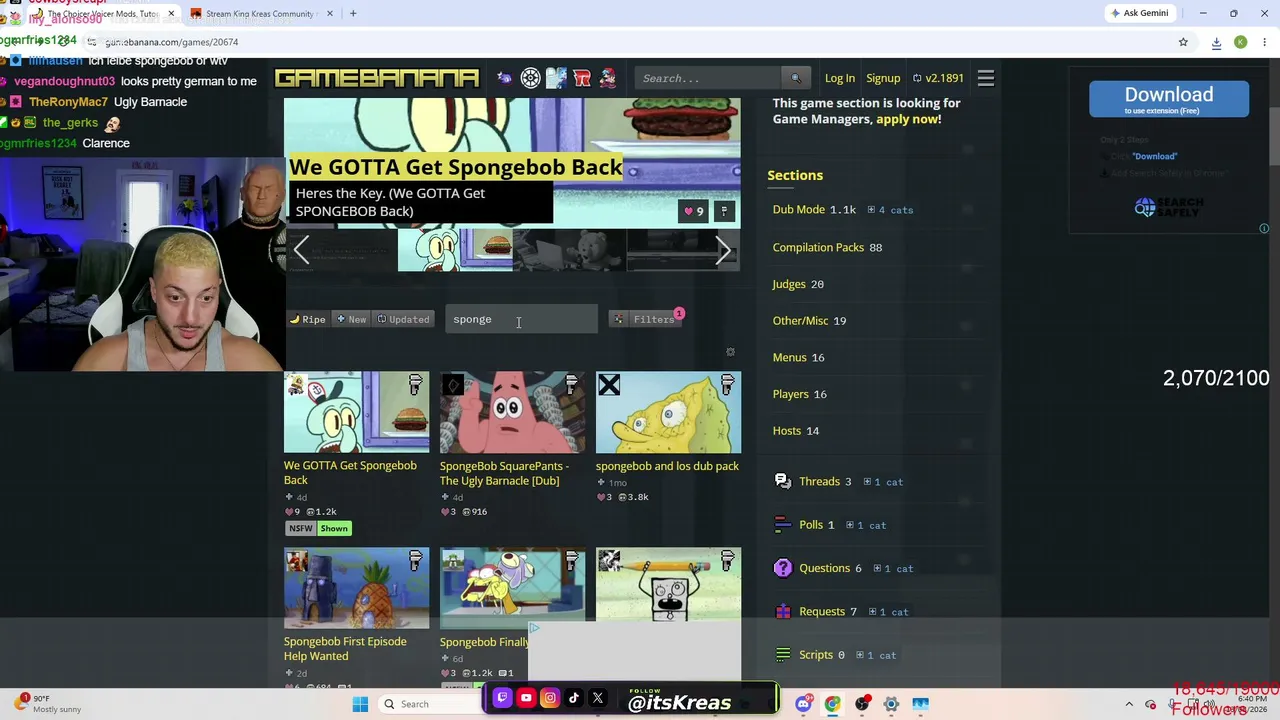Open the GameBanana home logo
The width and height of the screenshot is (1280, 720).
(377, 78)
